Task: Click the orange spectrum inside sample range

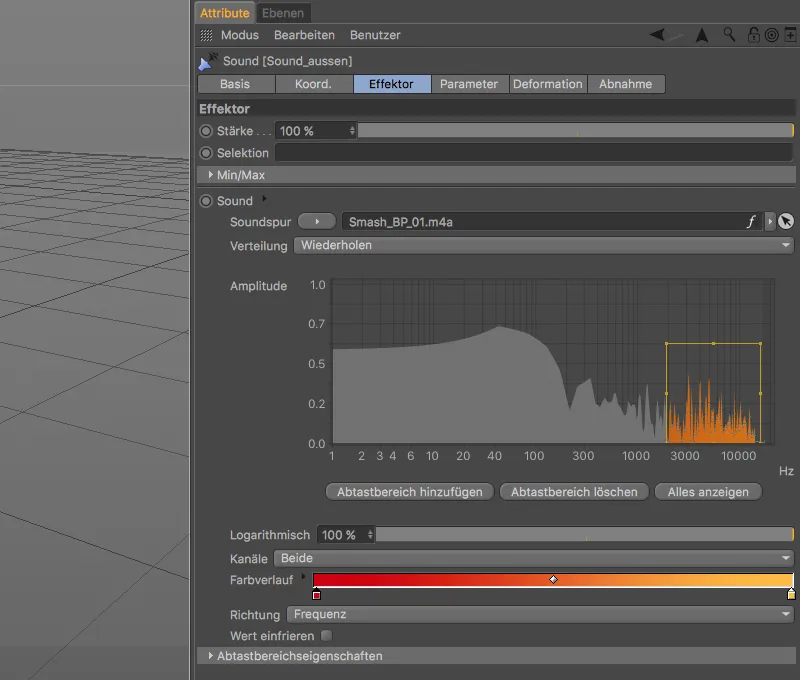Action: pyautogui.click(x=710, y=418)
